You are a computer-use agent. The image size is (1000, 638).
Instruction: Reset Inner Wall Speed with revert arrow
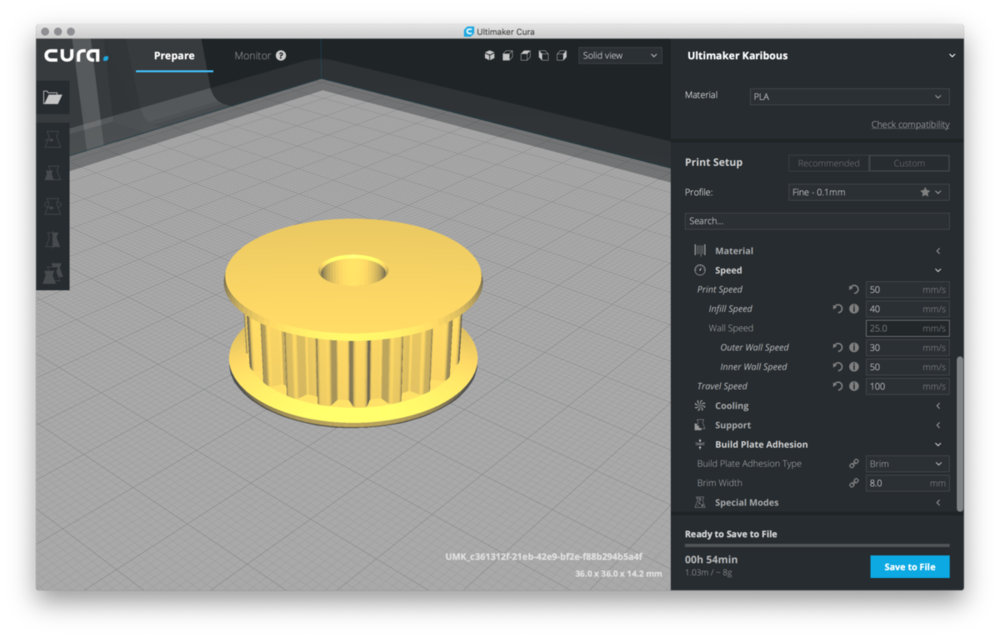(x=837, y=367)
